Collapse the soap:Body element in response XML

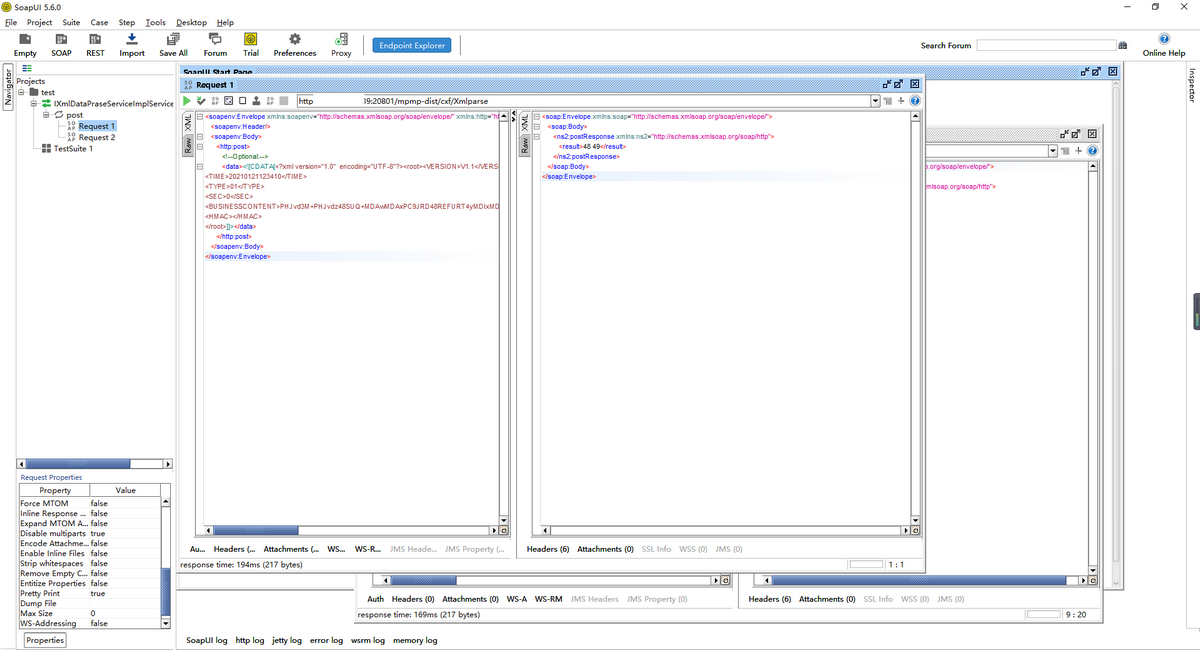point(537,127)
